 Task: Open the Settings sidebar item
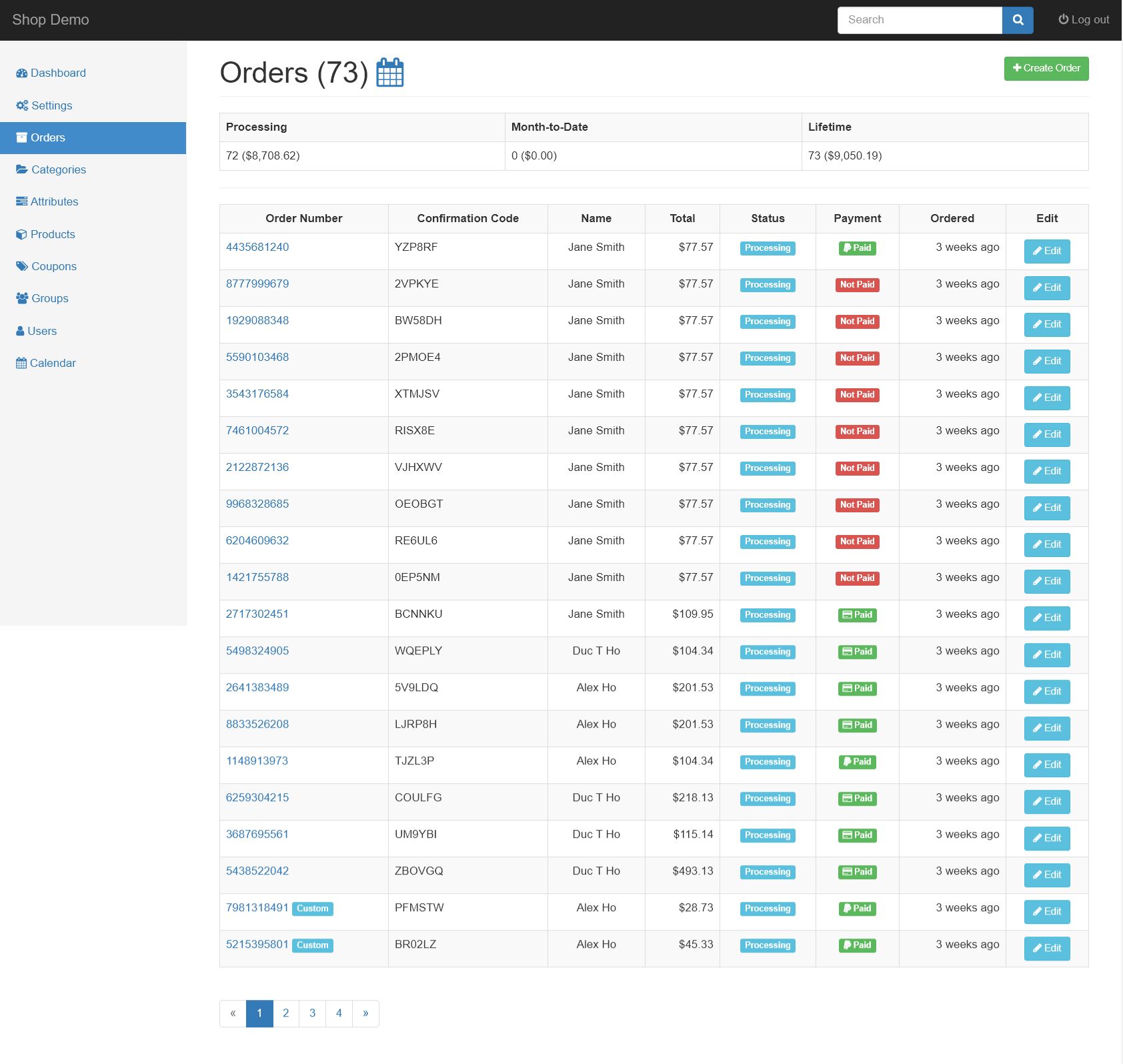click(51, 105)
